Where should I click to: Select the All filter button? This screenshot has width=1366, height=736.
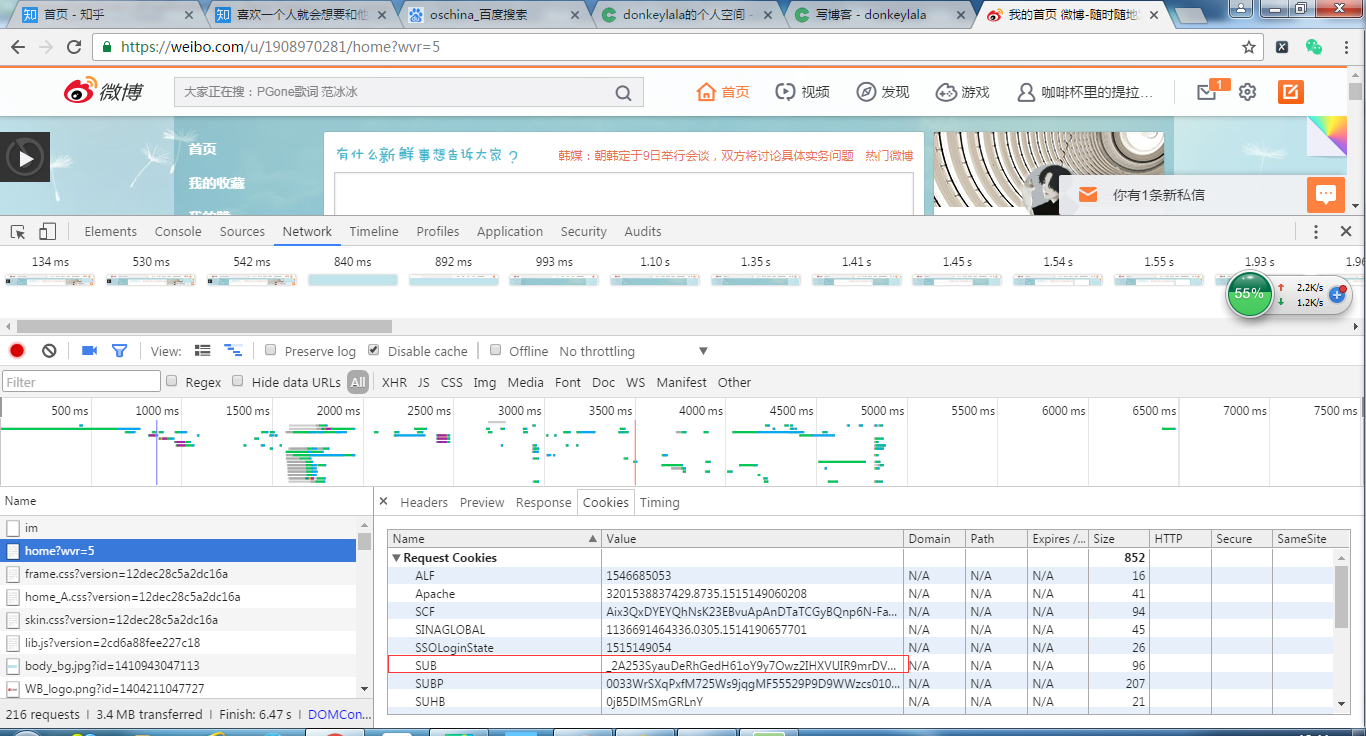tap(358, 382)
